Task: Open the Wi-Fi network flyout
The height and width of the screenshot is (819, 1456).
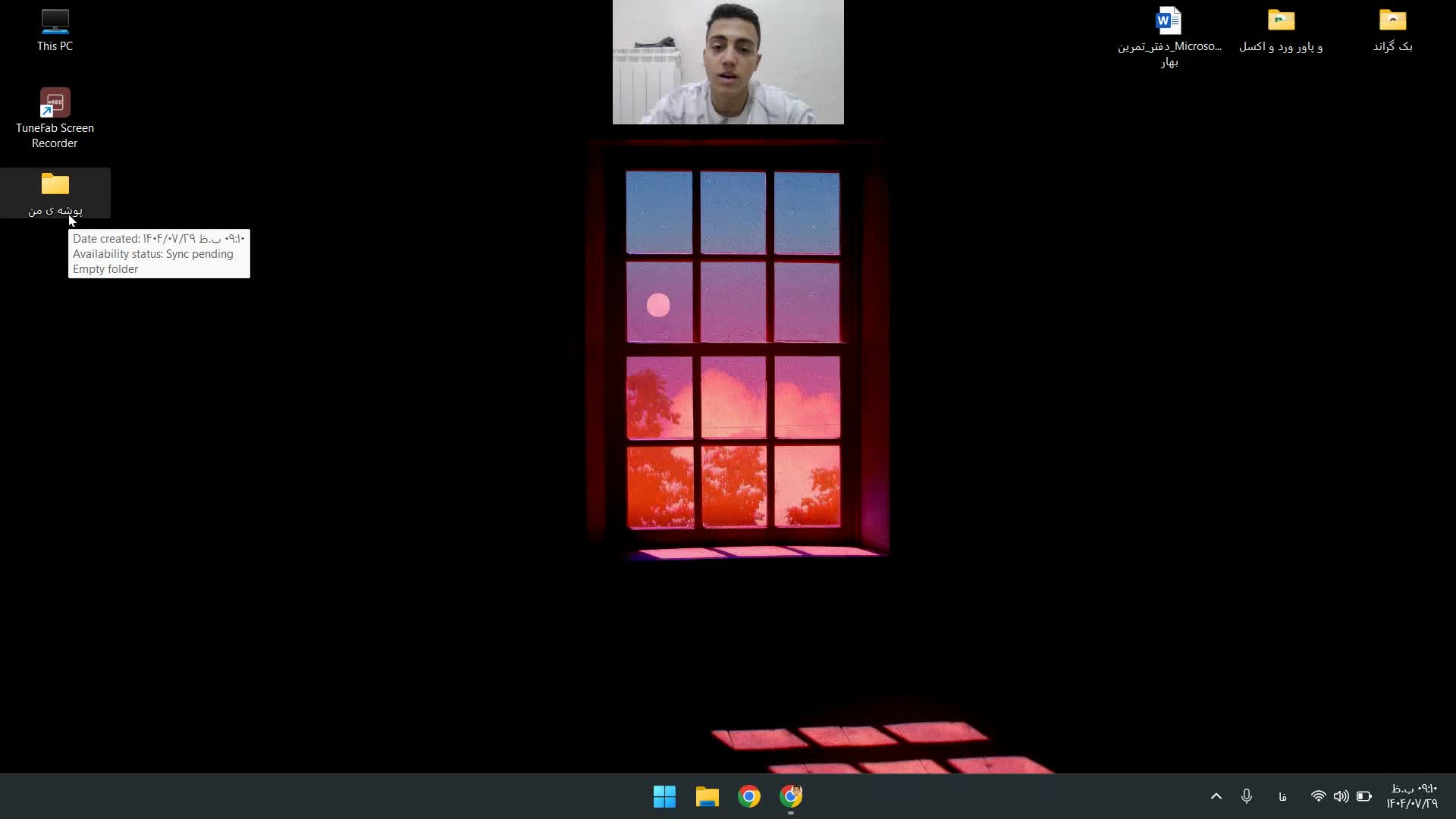Action: (x=1318, y=796)
